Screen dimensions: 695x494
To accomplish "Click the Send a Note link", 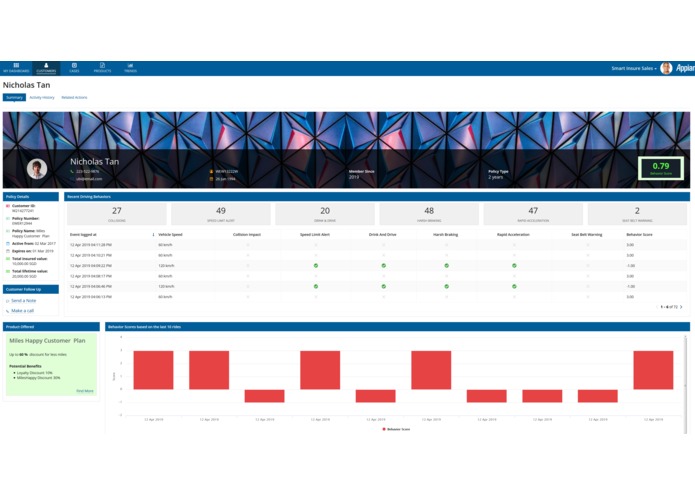I will (23, 301).
